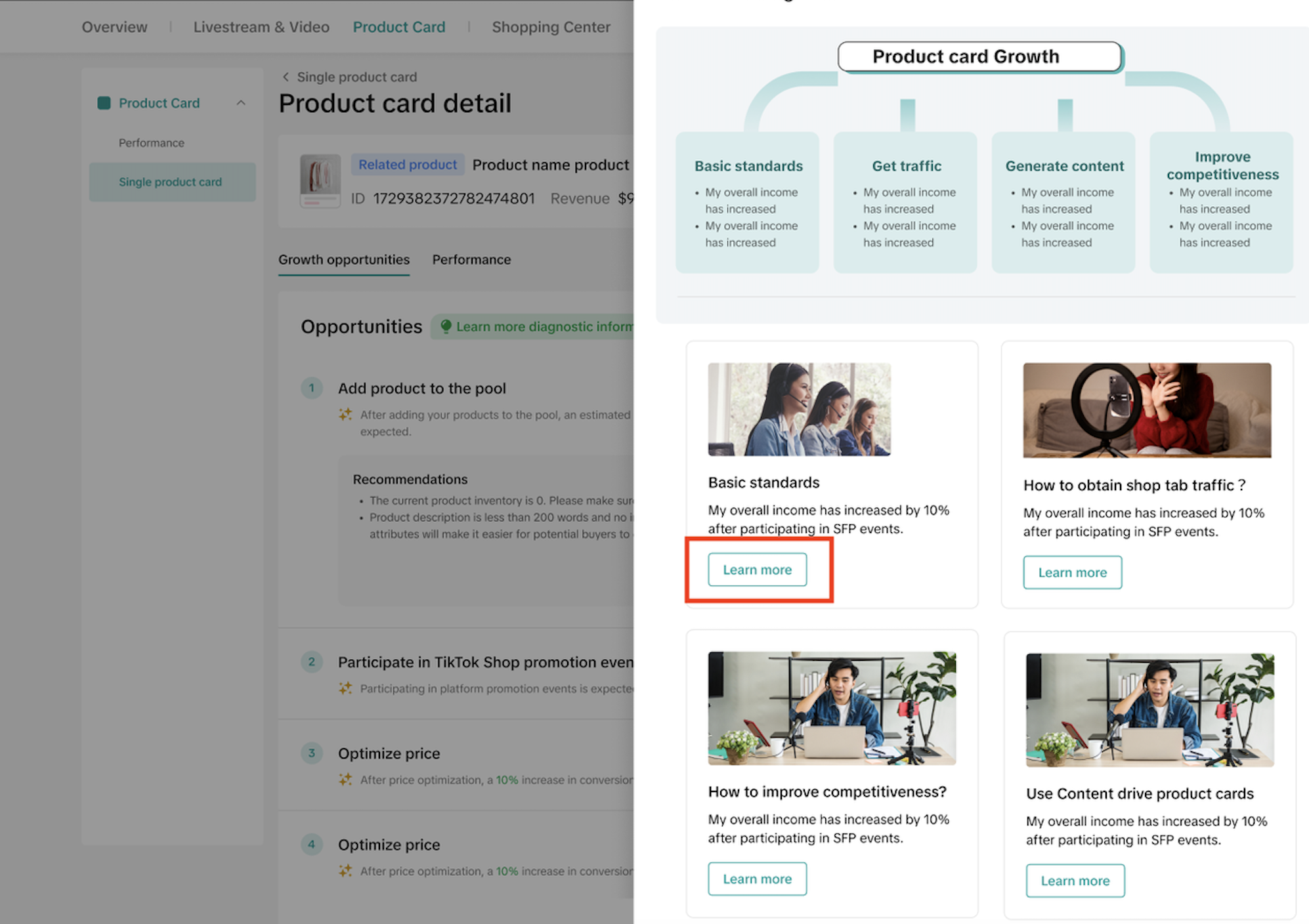
Task: Click Learn more diagnostic information link
Action: coord(544,326)
